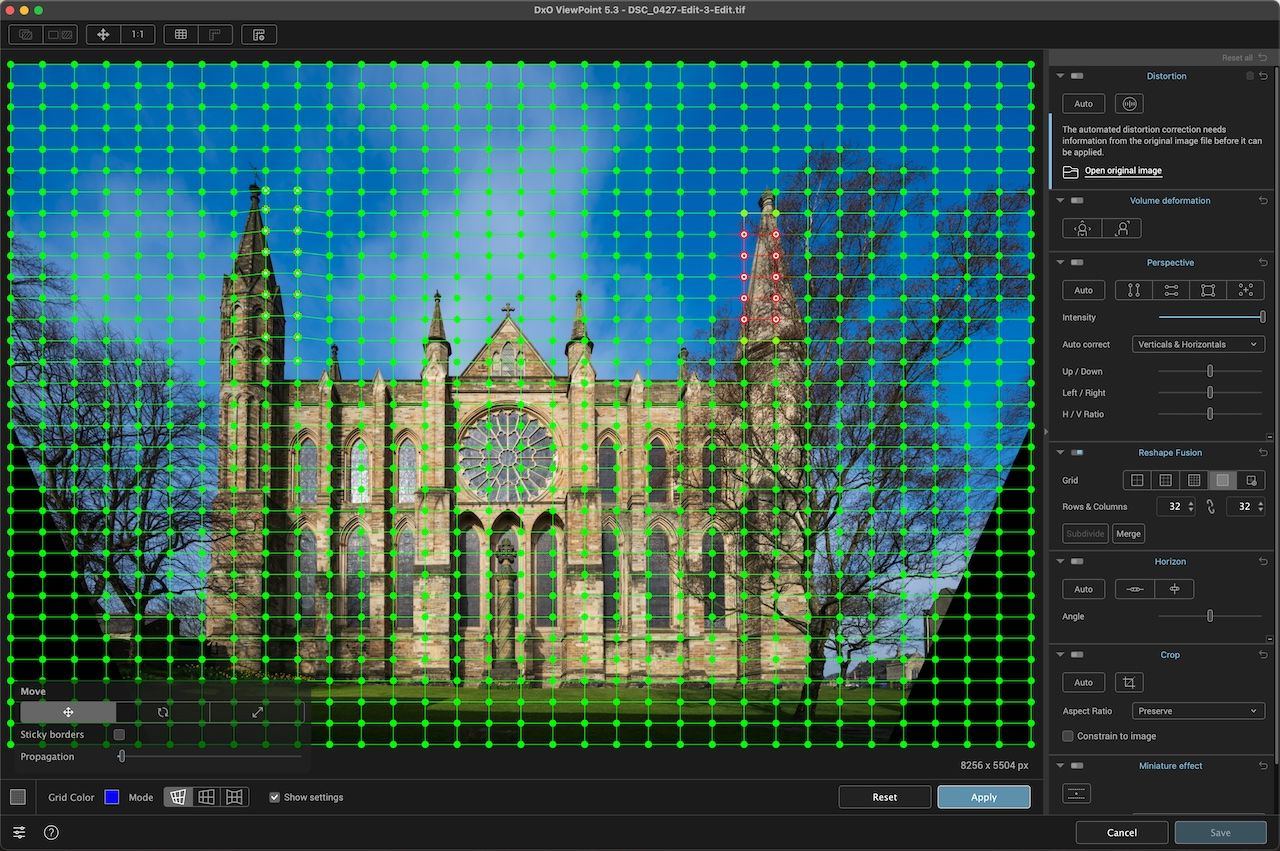Open the help question mark icon
1280x851 pixels.
(51, 832)
